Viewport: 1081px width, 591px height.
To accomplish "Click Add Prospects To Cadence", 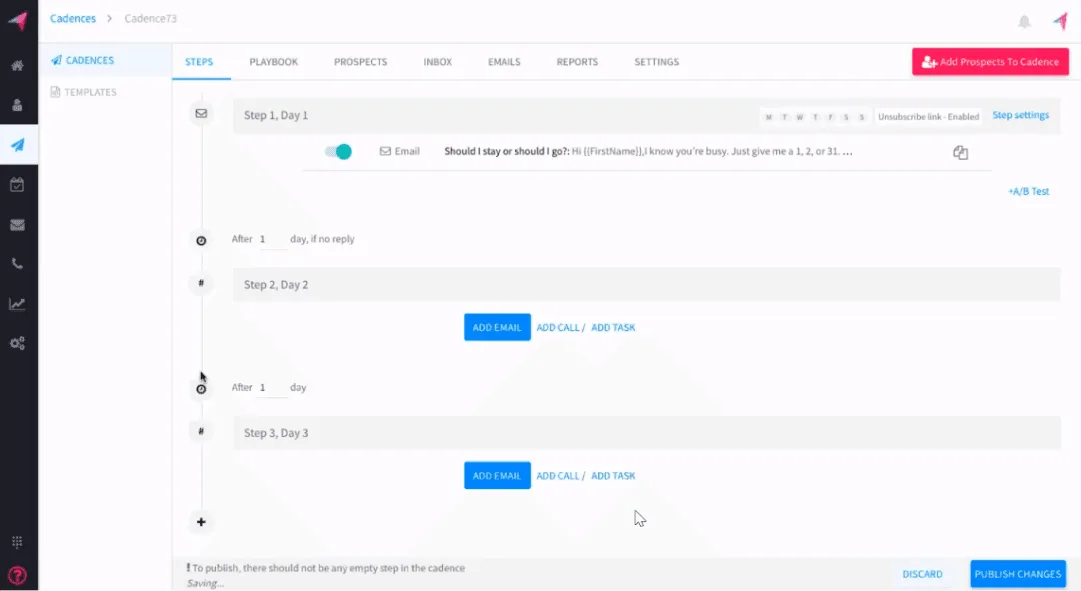I will pyautogui.click(x=989, y=61).
